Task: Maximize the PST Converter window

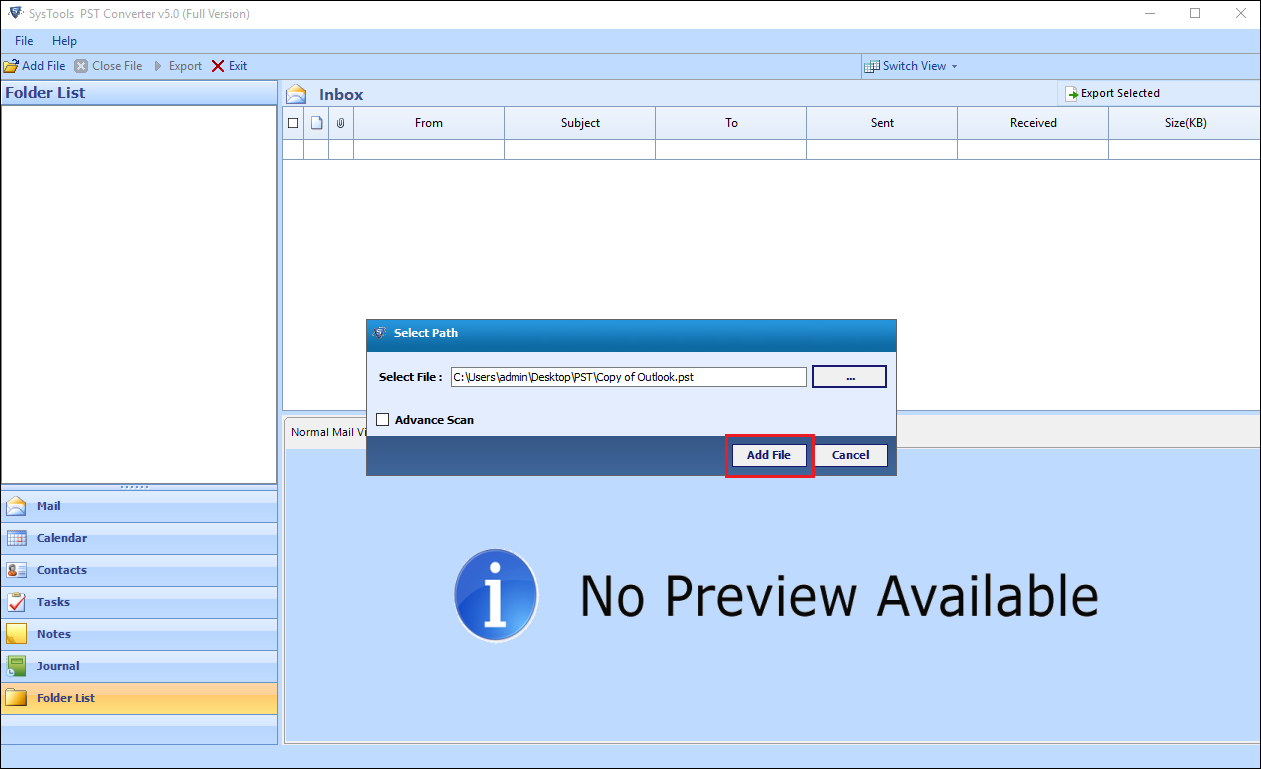Action: [x=1195, y=13]
